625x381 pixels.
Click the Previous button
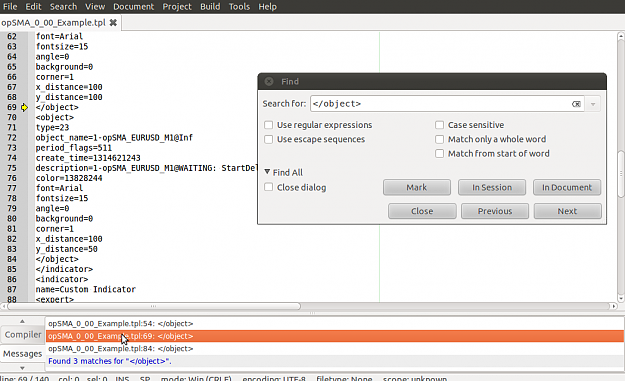click(495, 211)
